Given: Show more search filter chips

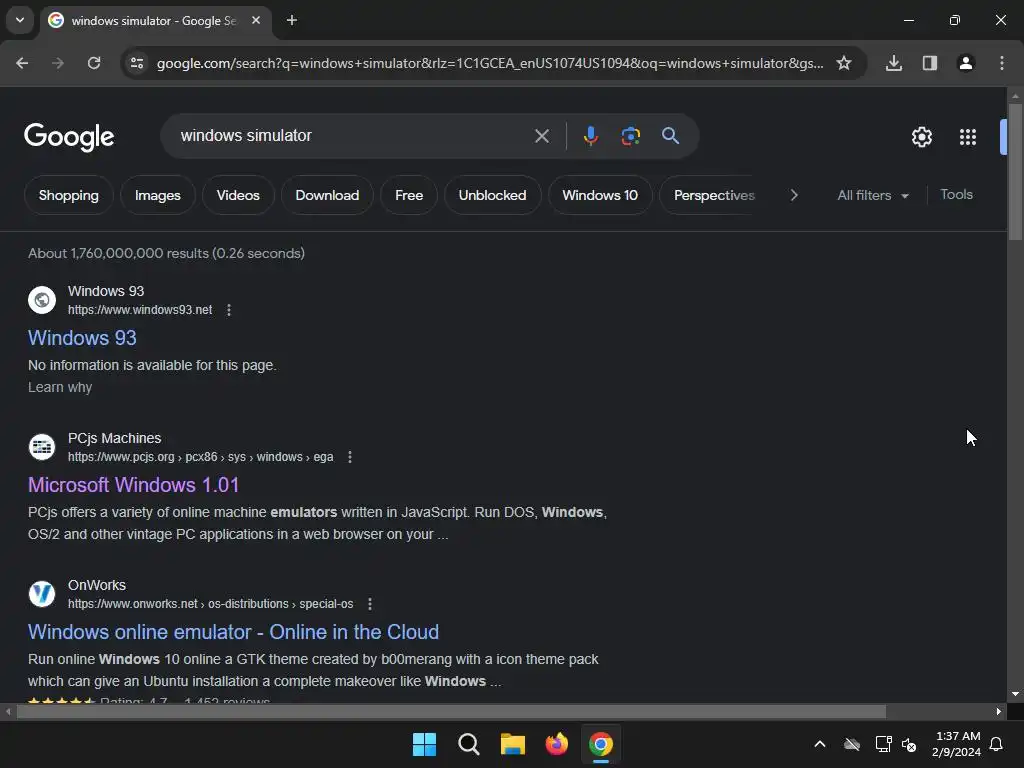Looking at the screenshot, I should 793,195.
